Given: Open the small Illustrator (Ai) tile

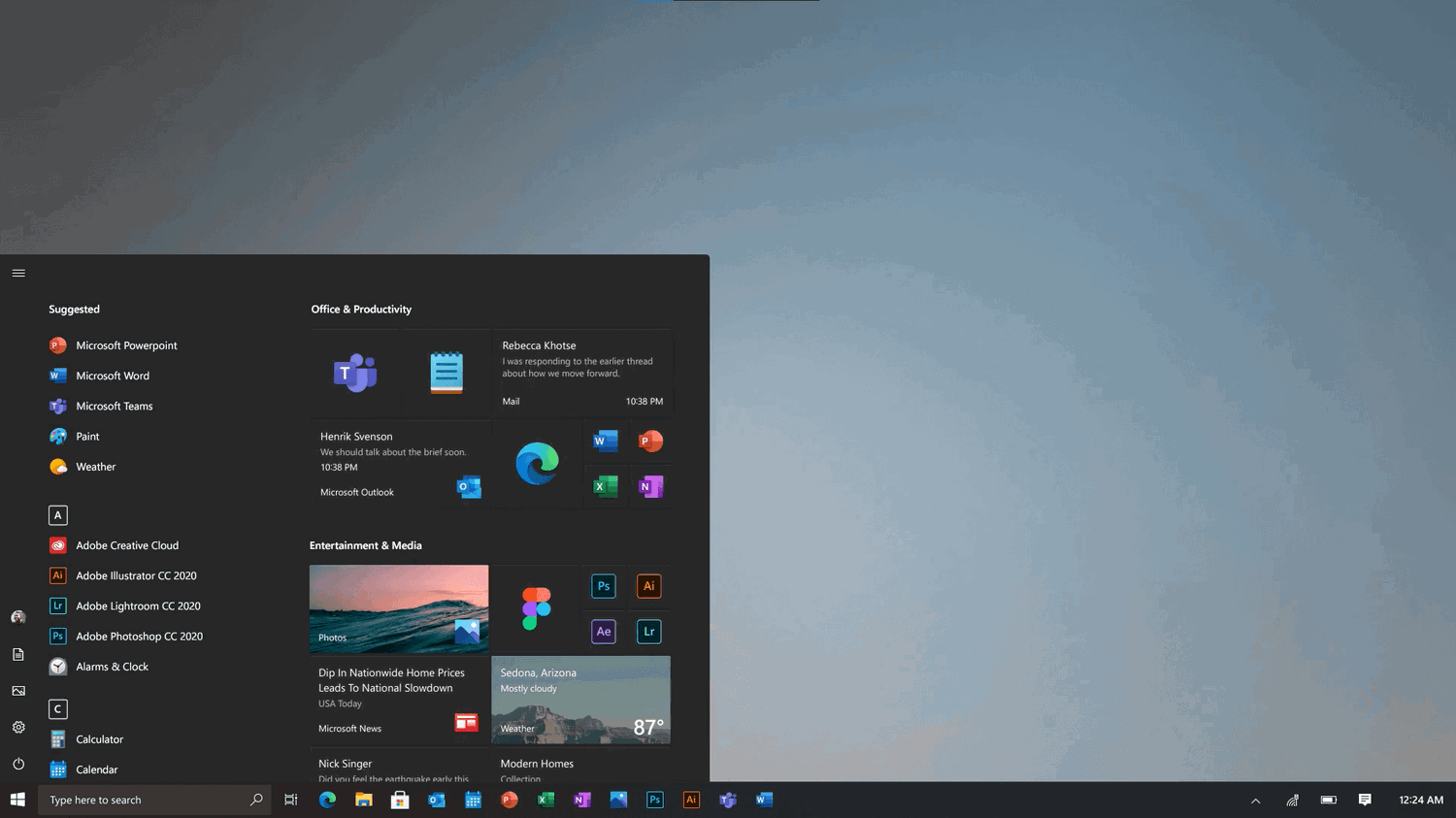Looking at the screenshot, I should tap(648, 586).
